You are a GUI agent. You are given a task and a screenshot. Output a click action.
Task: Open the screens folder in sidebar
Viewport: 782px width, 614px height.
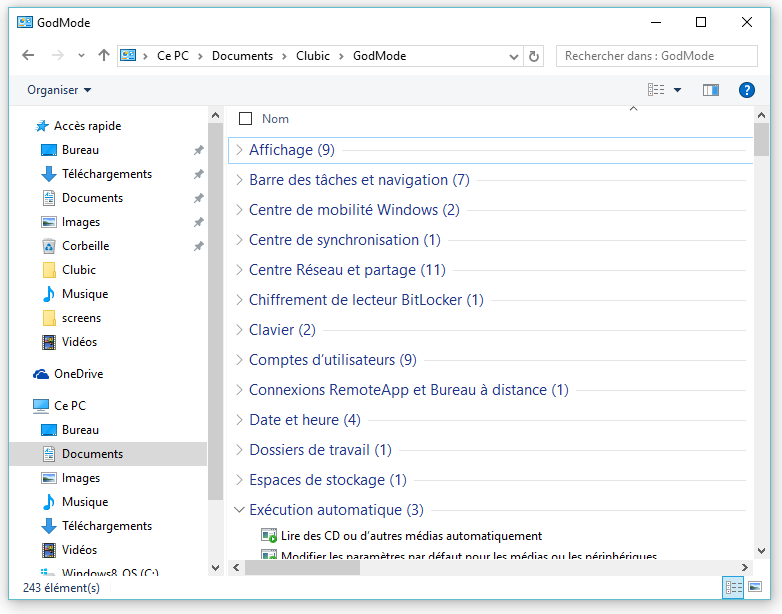pos(81,318)
